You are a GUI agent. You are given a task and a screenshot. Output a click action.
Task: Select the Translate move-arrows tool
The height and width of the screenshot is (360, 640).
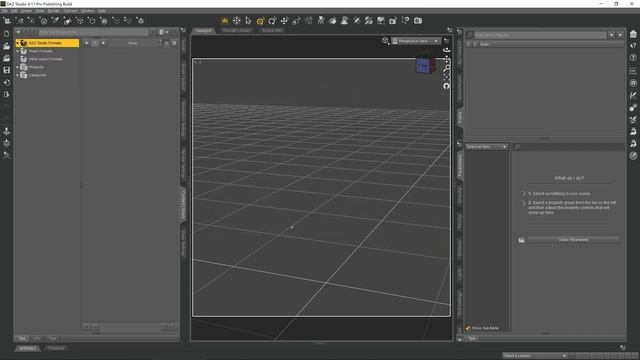pyautogui.click(x=284, y=20)
